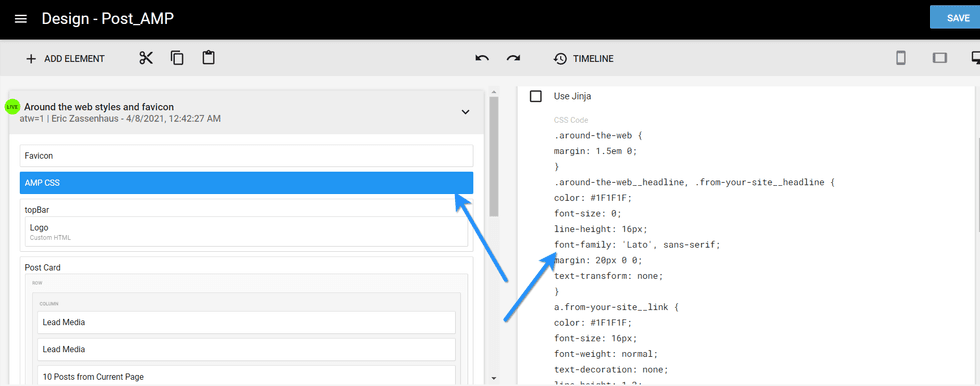Screen dimensions: 980x386
Task: Open the Timeline history
Action: click(583, 59)
